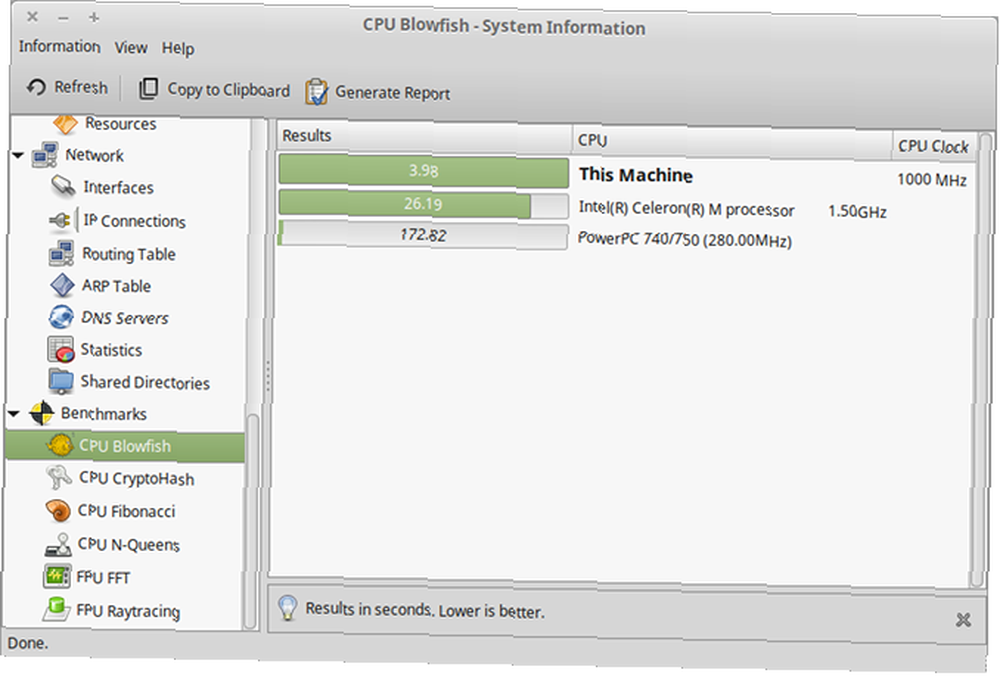Open the FPU FFT oscilloscope icon
This screenshot has width=1000, height=676.
[57, 577]
